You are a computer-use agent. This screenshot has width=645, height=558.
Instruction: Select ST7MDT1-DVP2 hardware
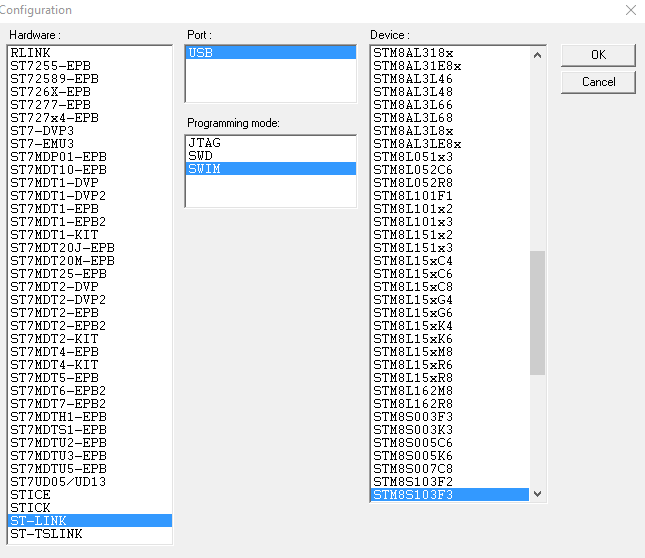point(90,196)
